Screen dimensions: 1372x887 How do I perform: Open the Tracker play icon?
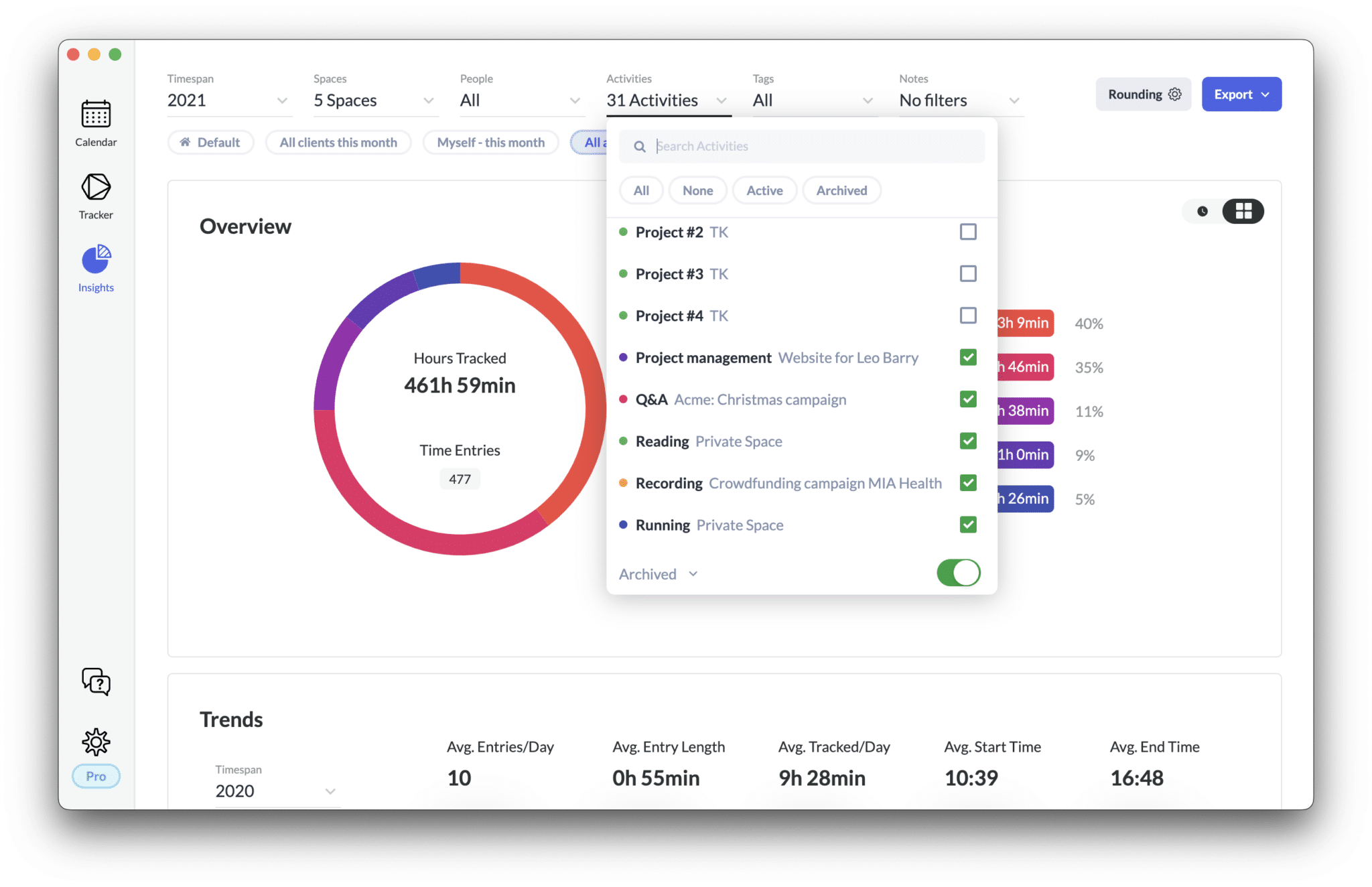coord(96,187)
